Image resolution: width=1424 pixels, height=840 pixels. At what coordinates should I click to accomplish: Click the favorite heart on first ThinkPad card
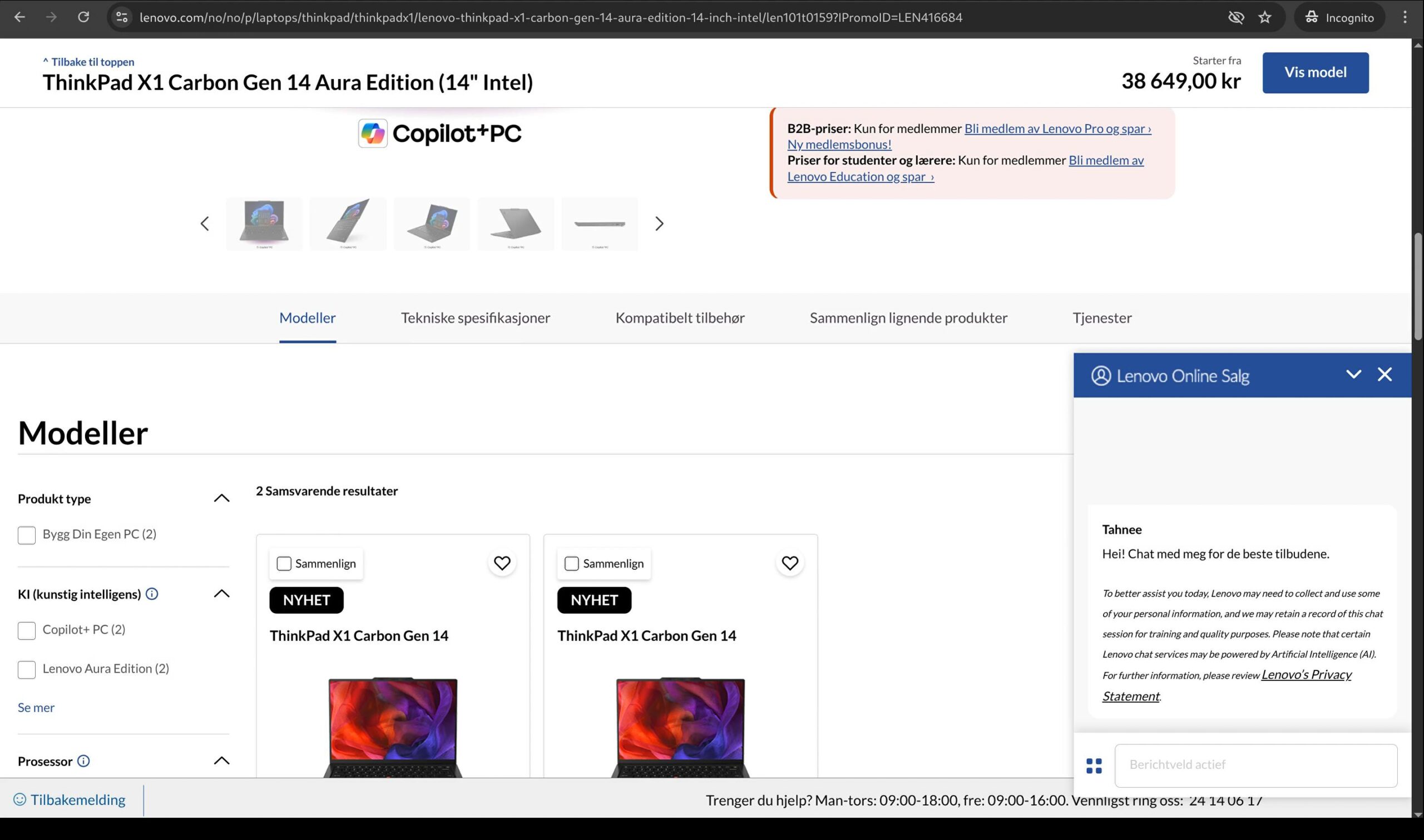[502, 563]
